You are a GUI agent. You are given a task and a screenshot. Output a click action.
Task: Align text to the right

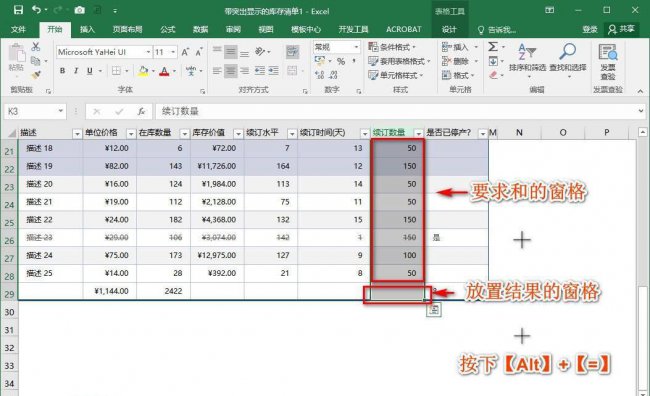point(245,71)
